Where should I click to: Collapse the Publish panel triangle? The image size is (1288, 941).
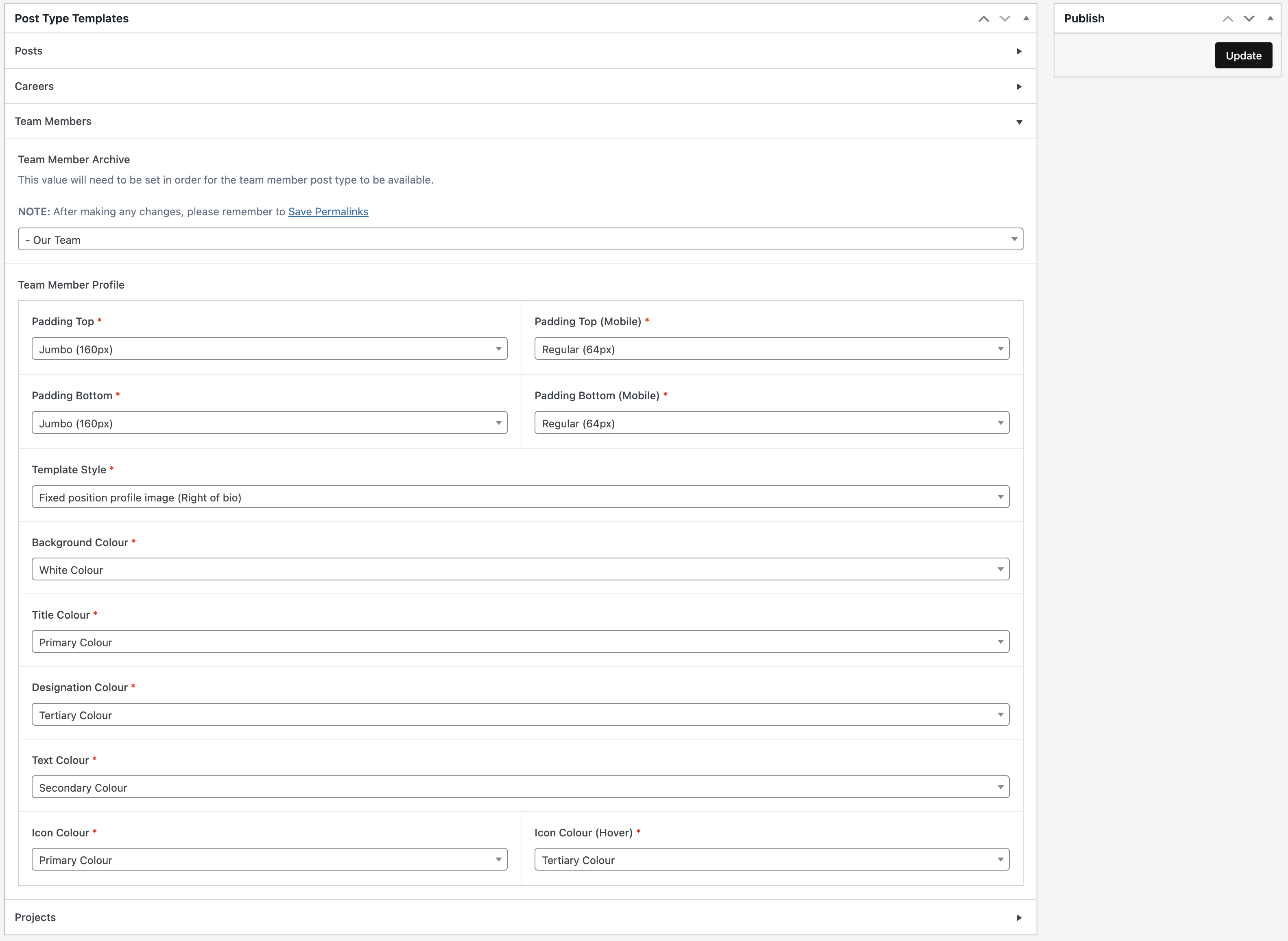(x=1270, y=19)
